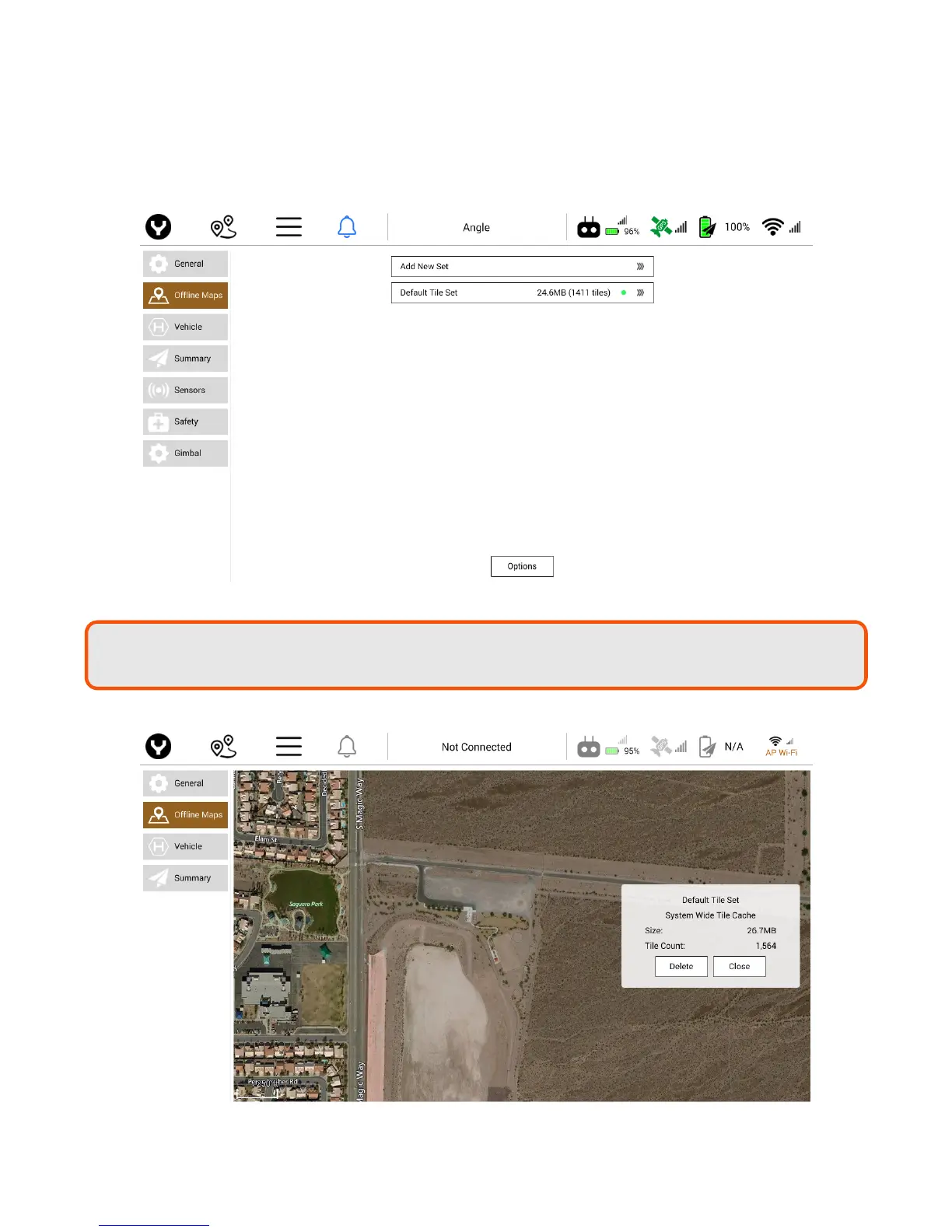Image resolution: width=952 pixels, height=1232 pixels.
Task: Click the Yuneec logo in bottom screenshot
Action: coord(159,747)
